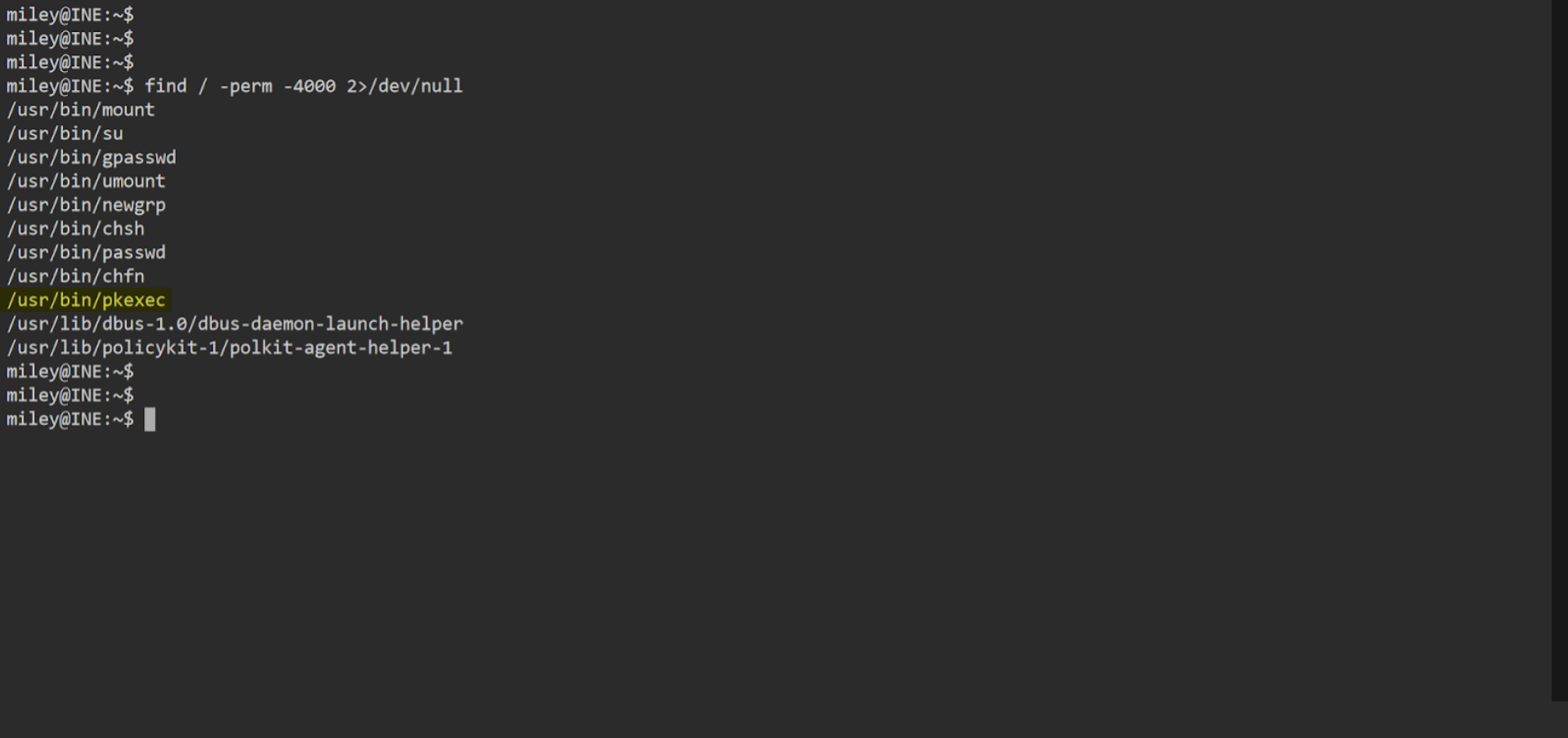Click the vertical scrollbar on right edge
Viewport: 1568px width, 738px height.
1560,351
